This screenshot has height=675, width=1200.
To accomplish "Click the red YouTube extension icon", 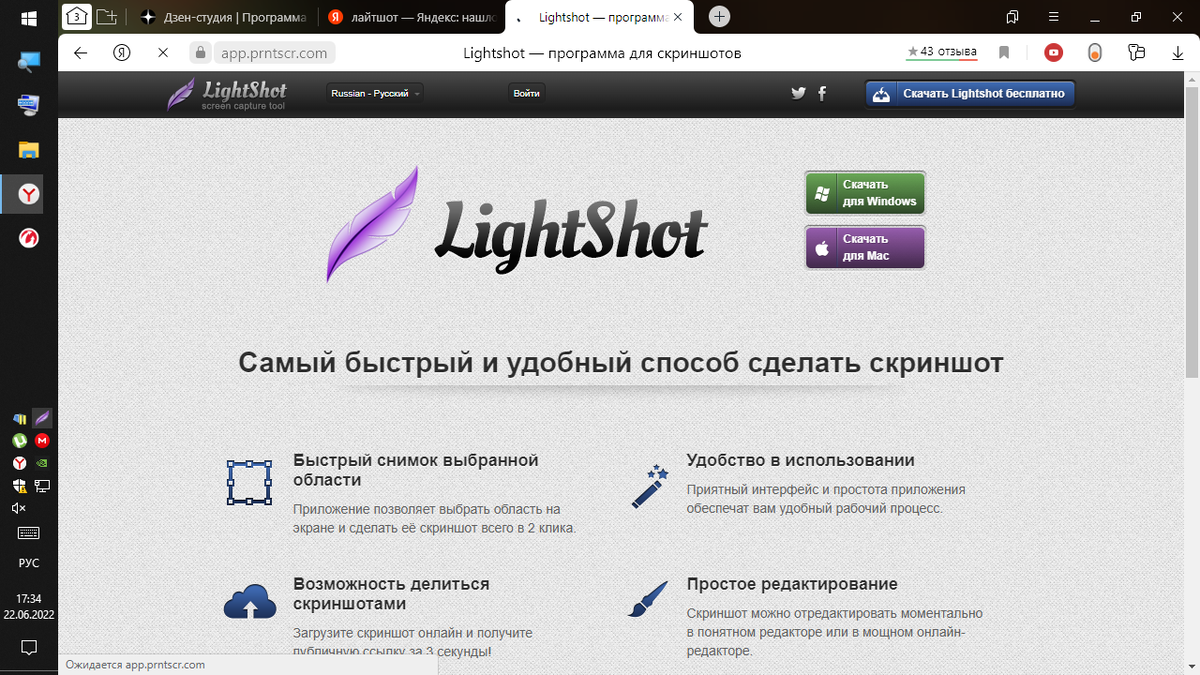I will (1053, 53).
